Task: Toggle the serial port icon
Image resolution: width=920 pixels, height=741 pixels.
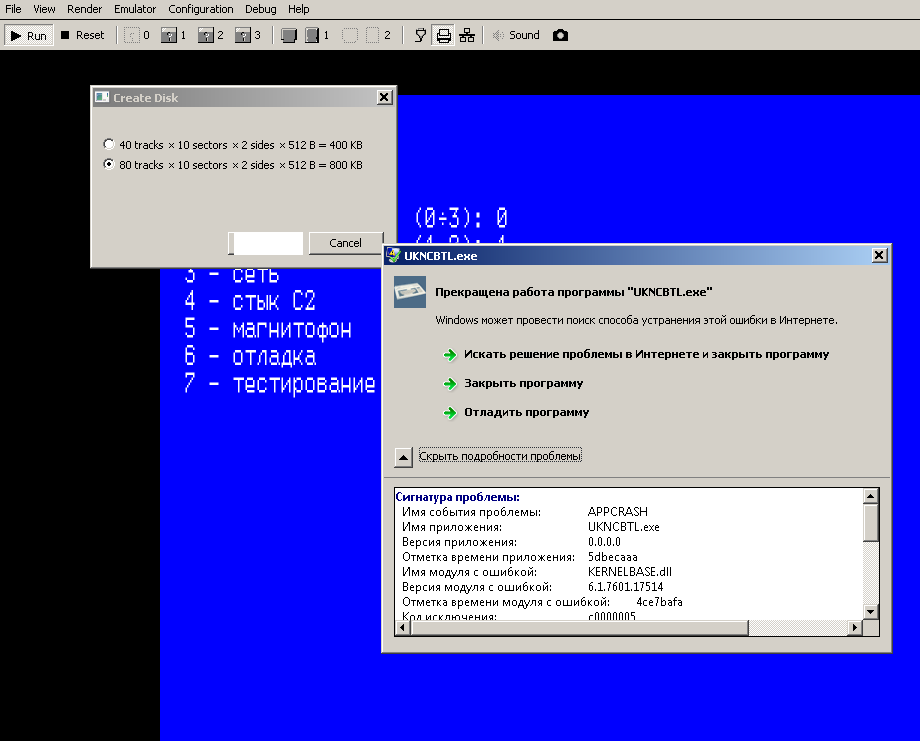Action: tap(420, 35)
